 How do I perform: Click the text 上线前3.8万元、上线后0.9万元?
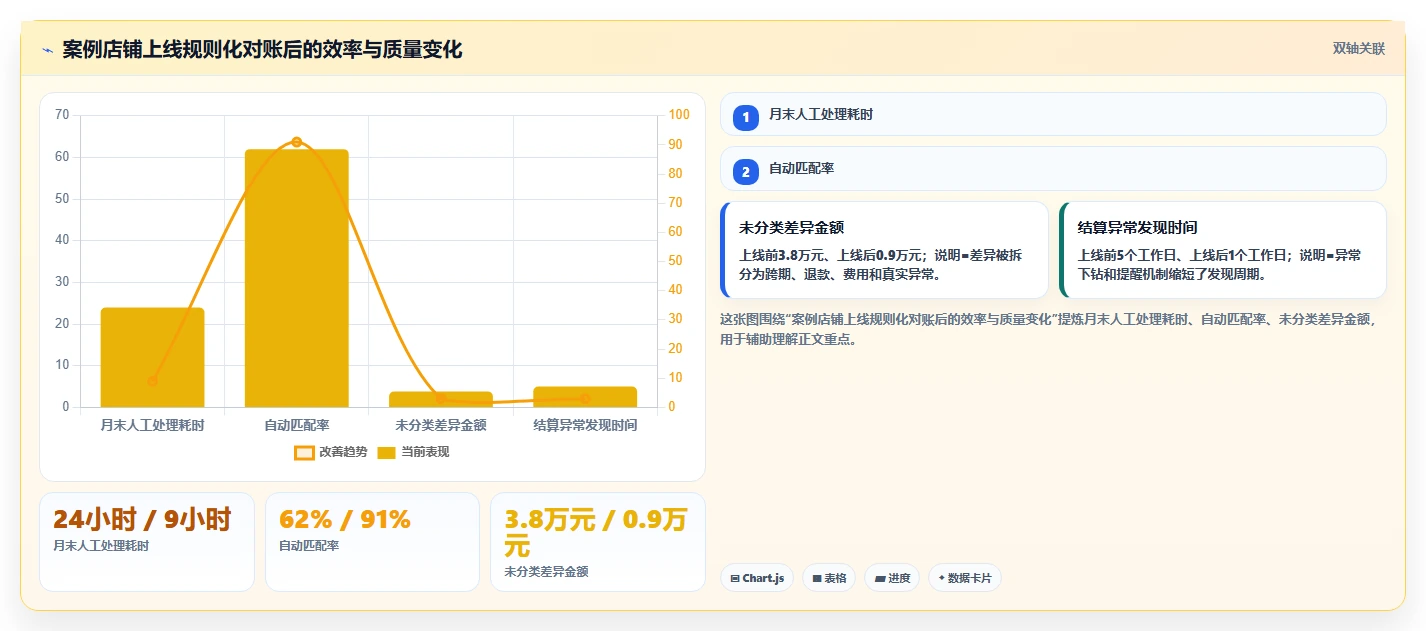click(x=832, y=255)
